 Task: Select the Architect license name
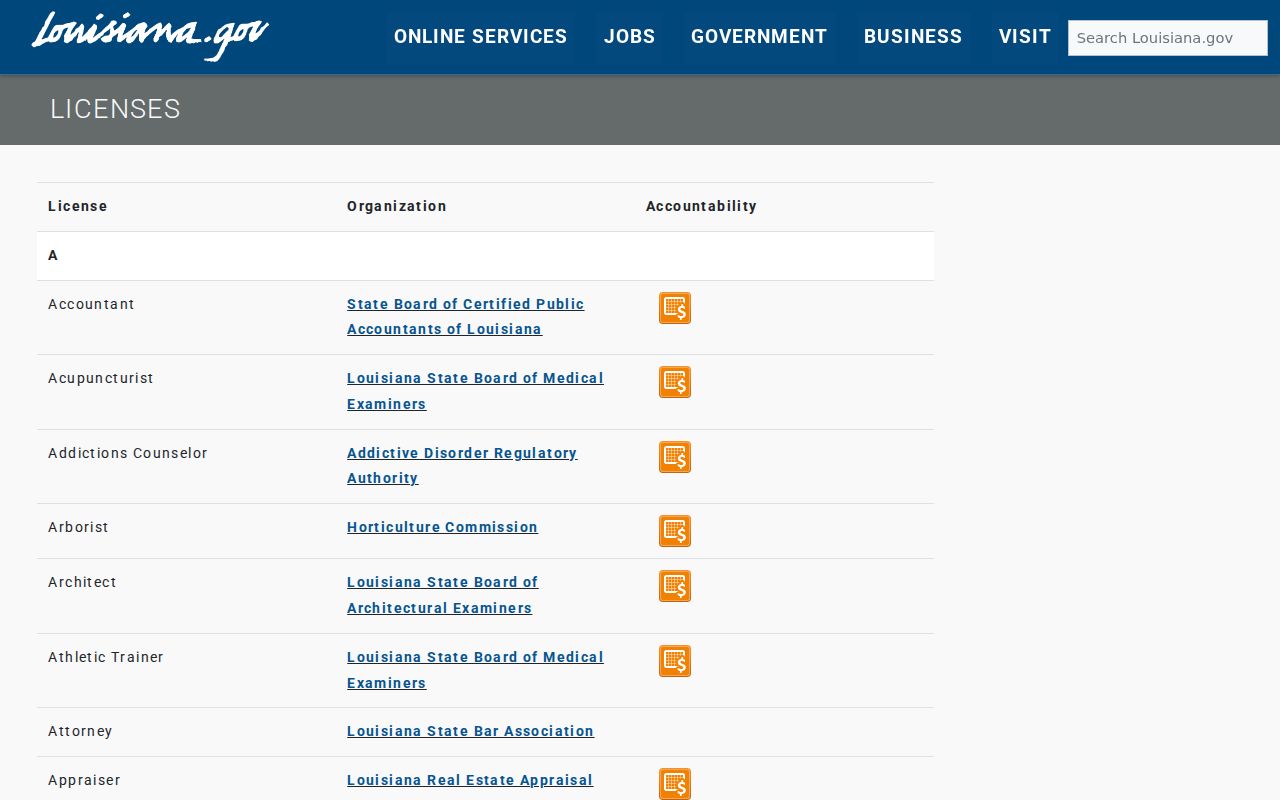(x=82, y=582)
